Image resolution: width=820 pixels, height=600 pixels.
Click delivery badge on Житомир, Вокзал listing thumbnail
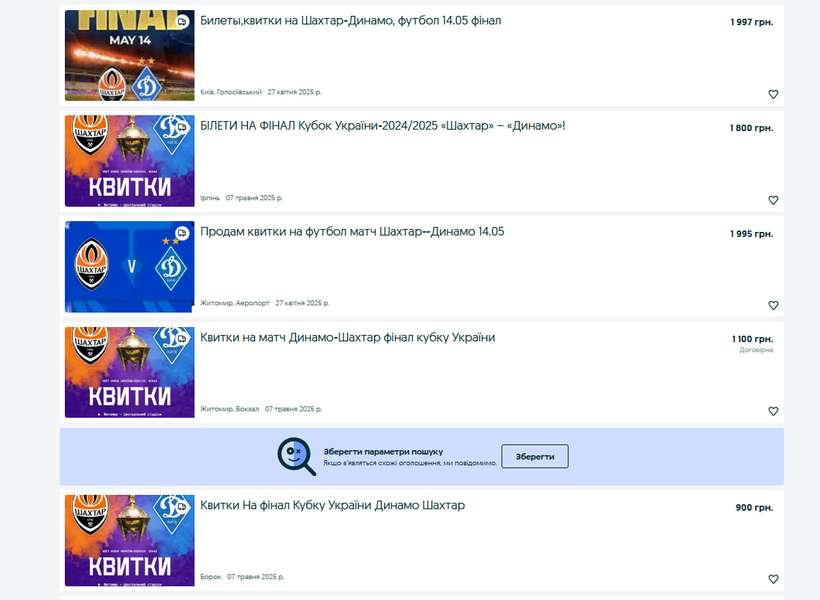(182, 338)
